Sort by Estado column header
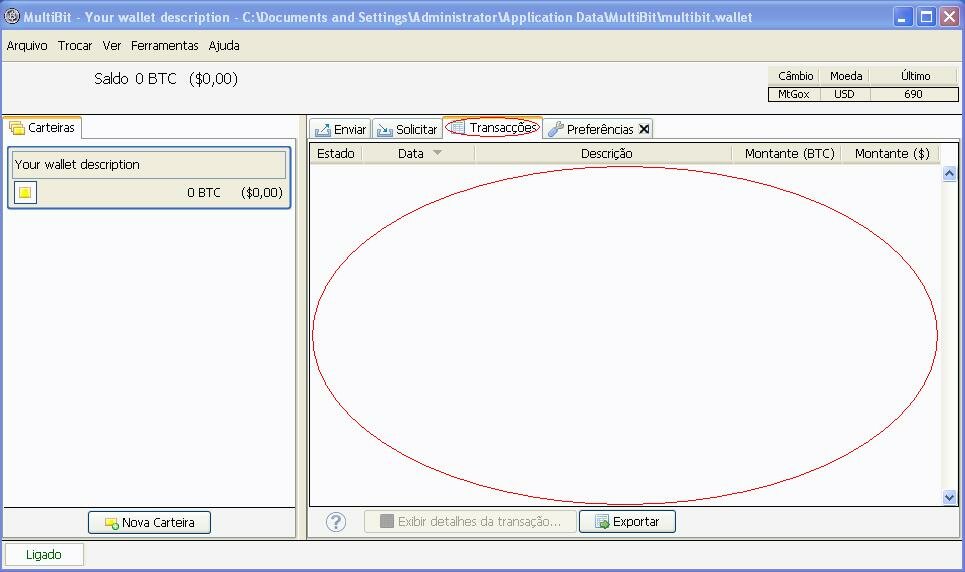965x572 pixels. click(335, 153)
